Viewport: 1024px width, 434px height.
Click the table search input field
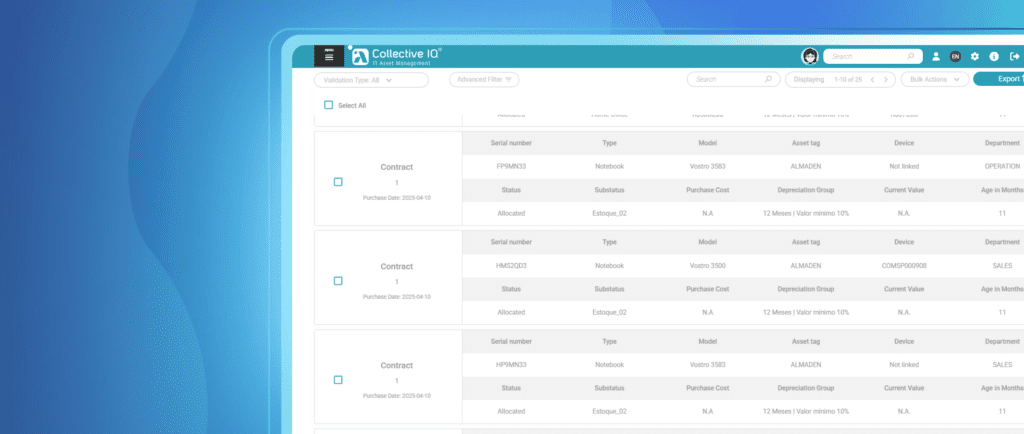(733, 80)
